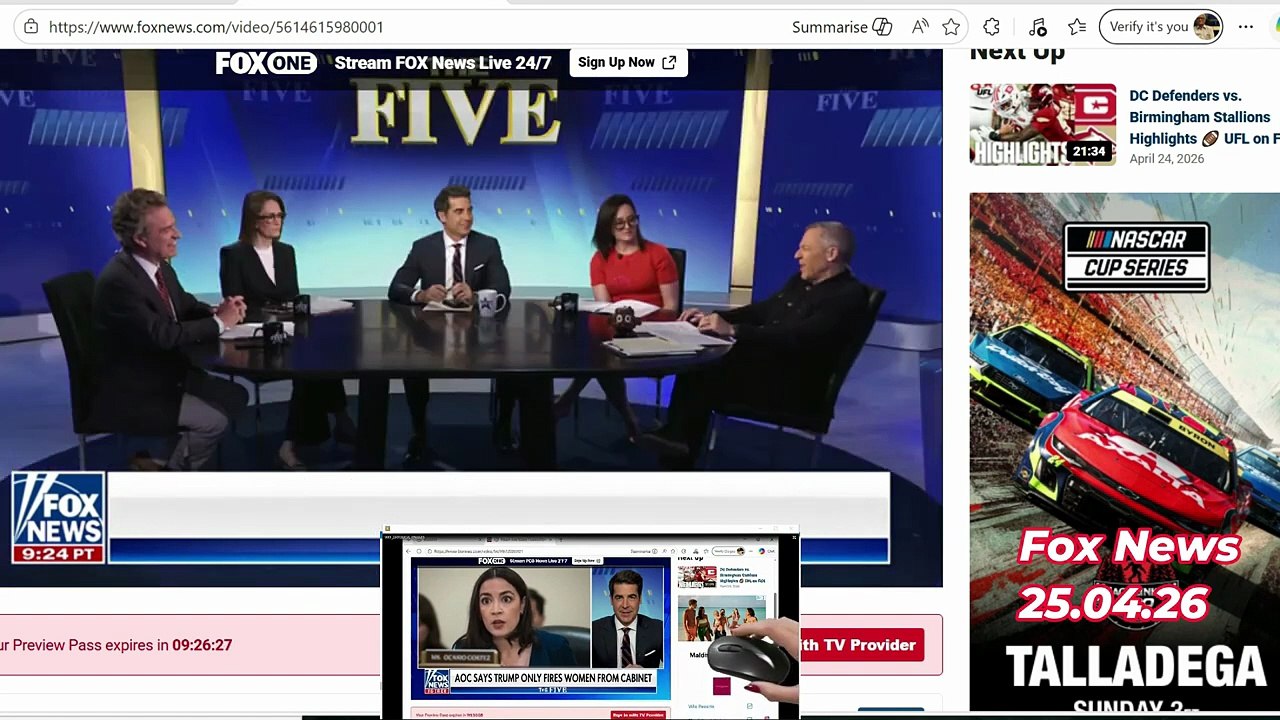This screenshot has width=1280, height=720.
Task: Start Read aloud from the address bar
Action: pos(920,27)
